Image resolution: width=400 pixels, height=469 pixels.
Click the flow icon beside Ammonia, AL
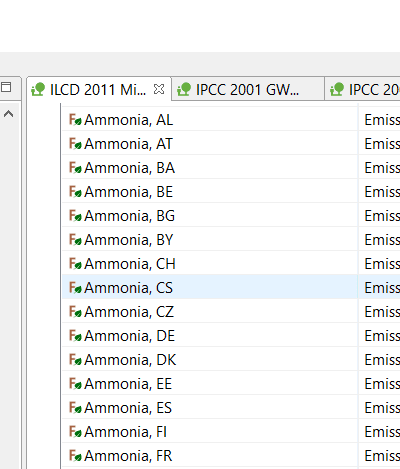75,120
